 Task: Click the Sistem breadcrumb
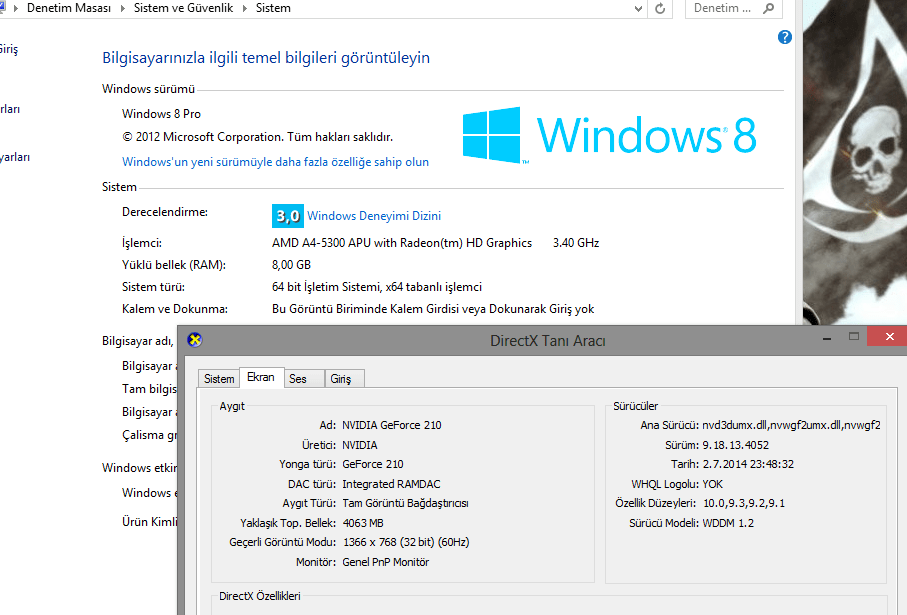(273, 9)
